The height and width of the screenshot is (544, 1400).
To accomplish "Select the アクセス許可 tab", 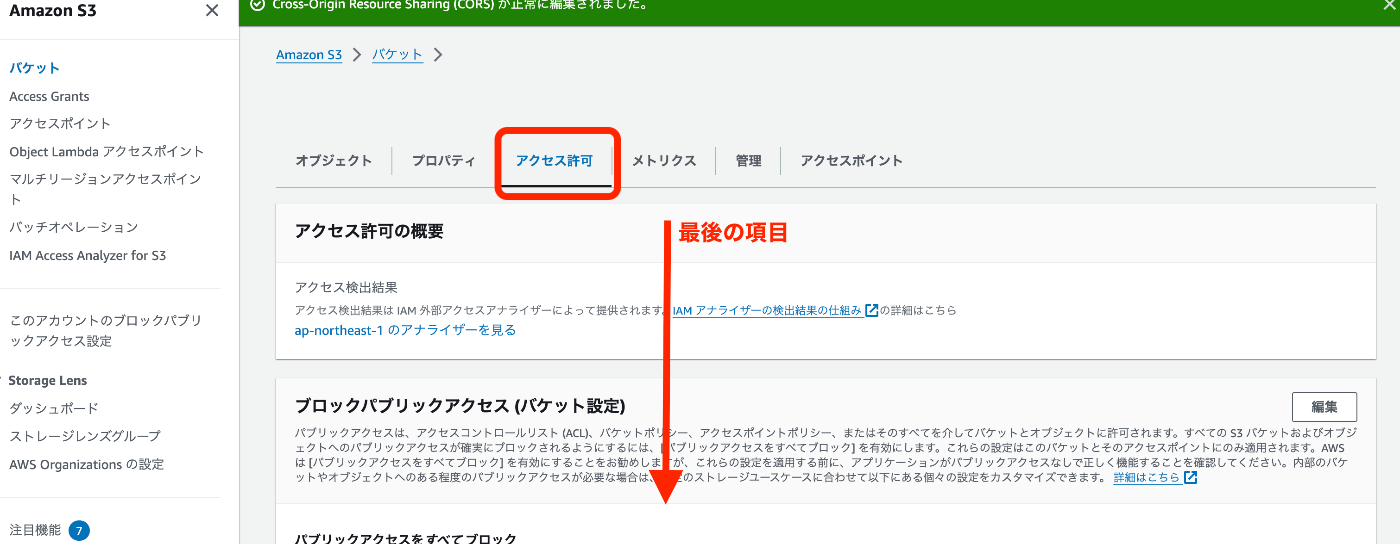I will pos(554,160).
